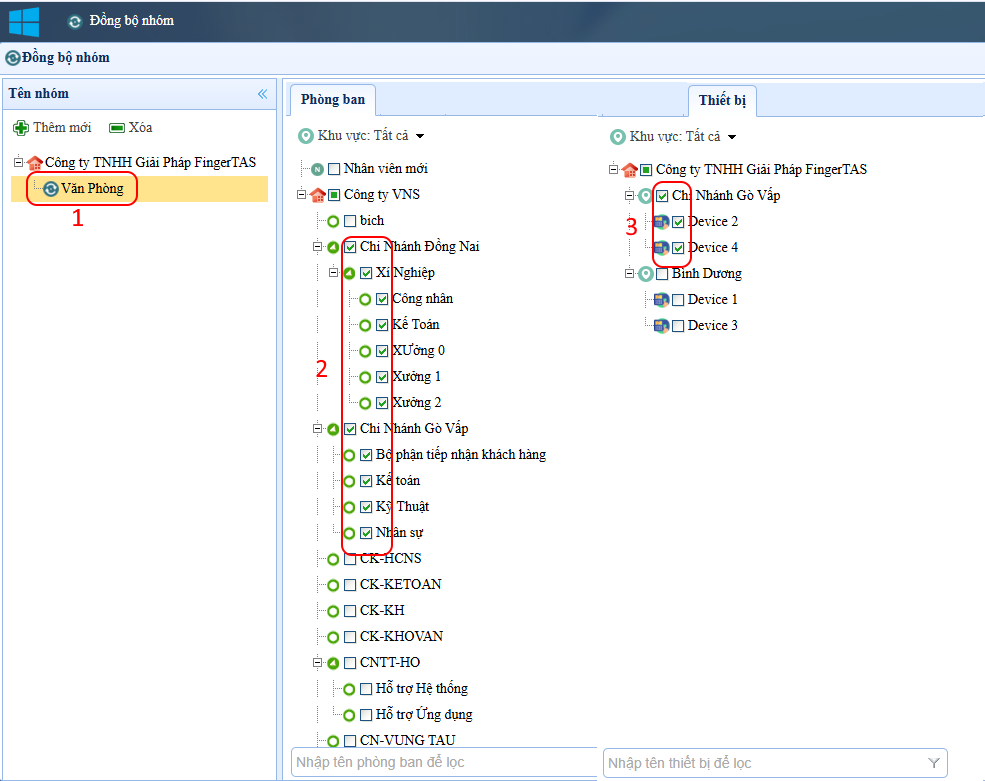Screen dimensions: 985x781
Task: Click the green circle icon of CK-KETOAN
Action: [333, 586]
